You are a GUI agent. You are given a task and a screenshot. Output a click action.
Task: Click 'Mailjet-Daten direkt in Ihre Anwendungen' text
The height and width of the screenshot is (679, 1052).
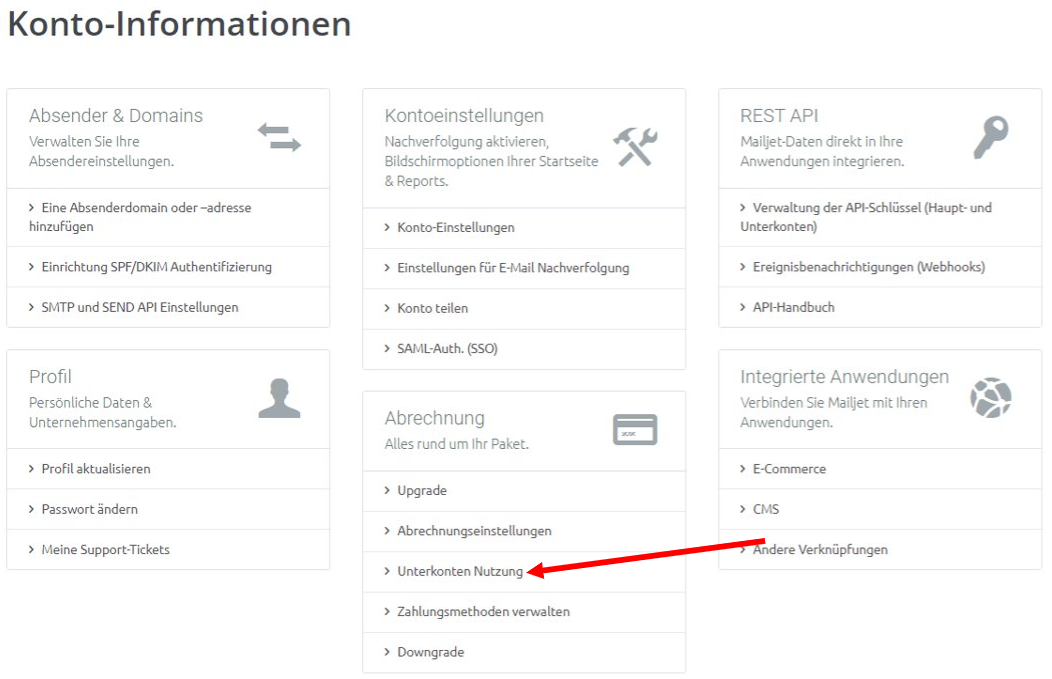point(822,151)
